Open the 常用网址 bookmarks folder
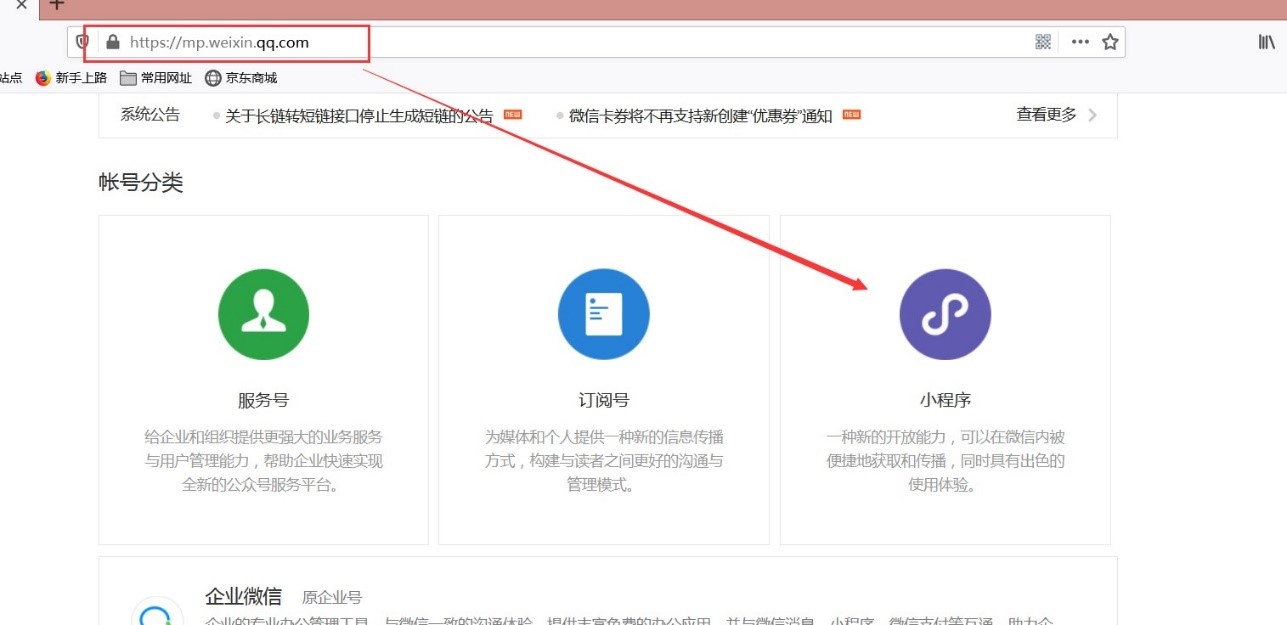1287x625 pixels. tap(155, 78)
